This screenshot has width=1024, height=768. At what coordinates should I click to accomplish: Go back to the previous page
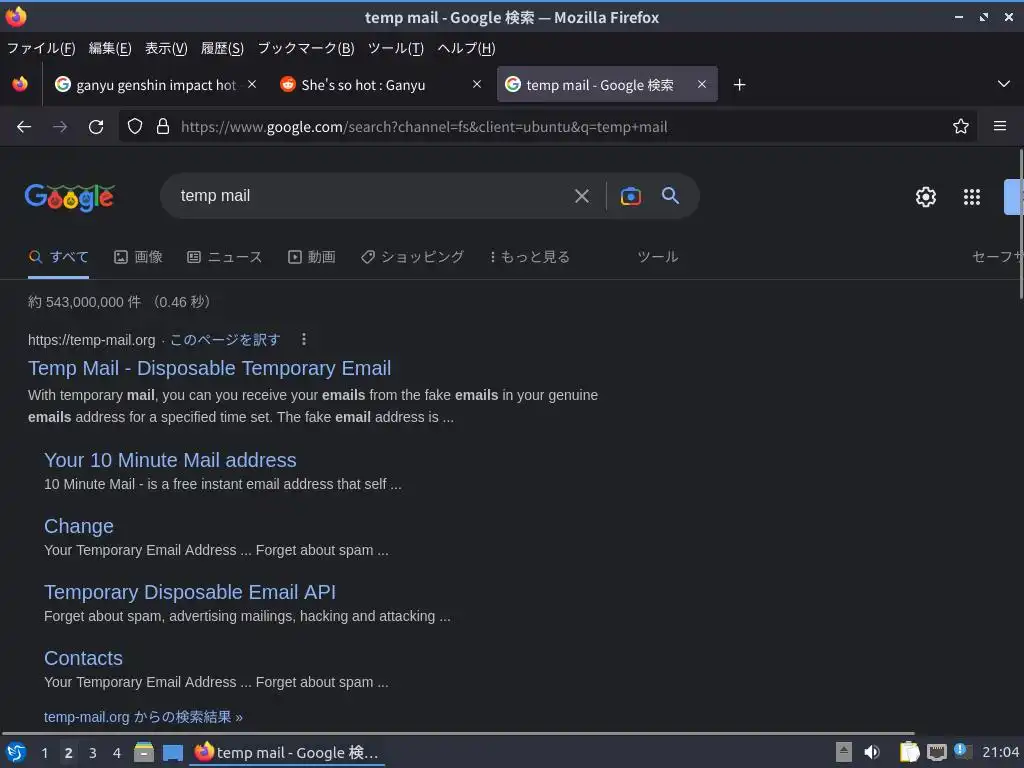pyautogui.click(x=24, y=127)
